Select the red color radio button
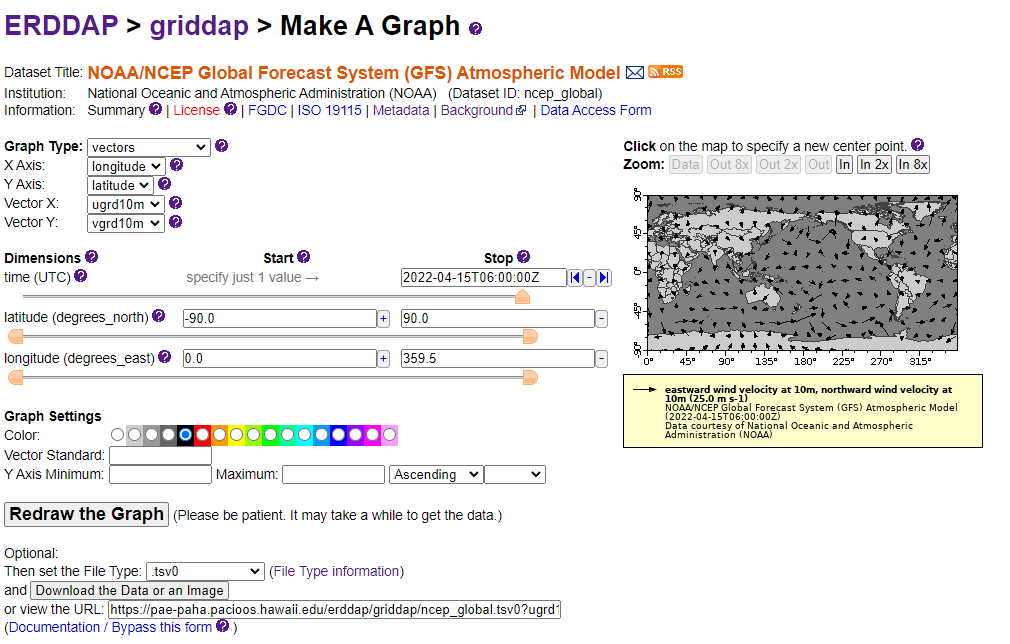 tap(202, 435)
